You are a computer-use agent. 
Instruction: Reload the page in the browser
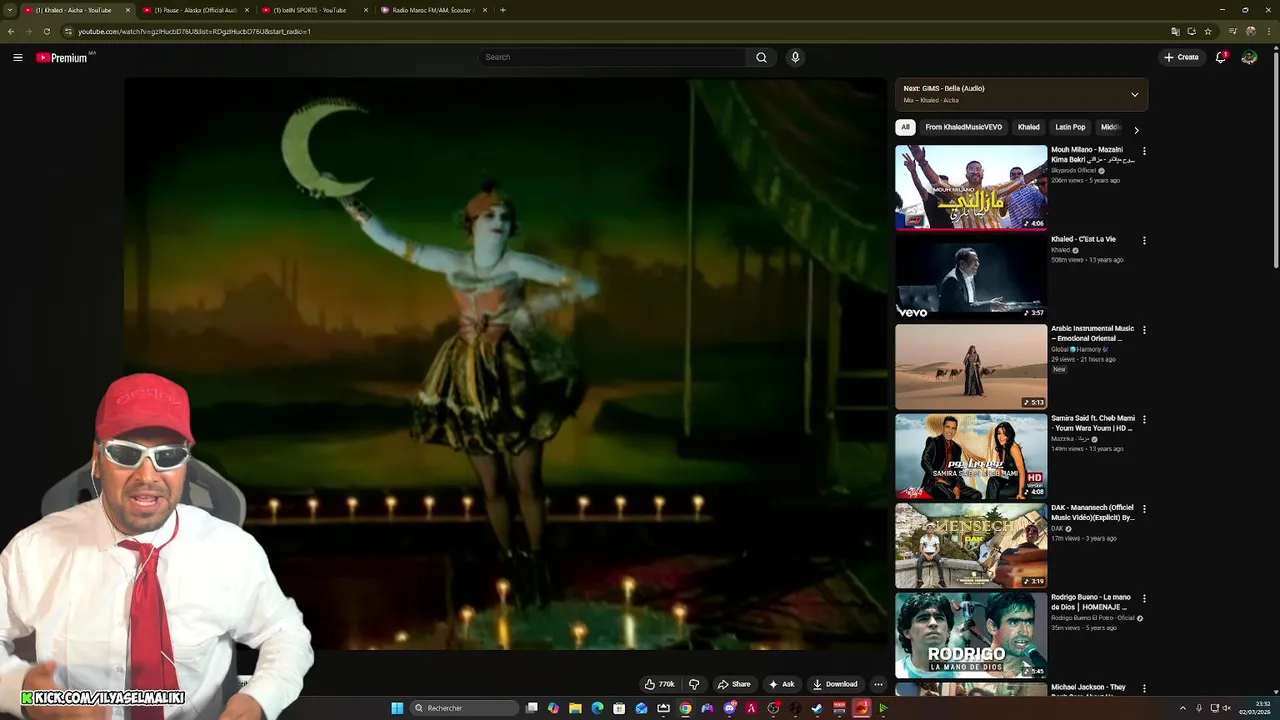pos(46,31)
